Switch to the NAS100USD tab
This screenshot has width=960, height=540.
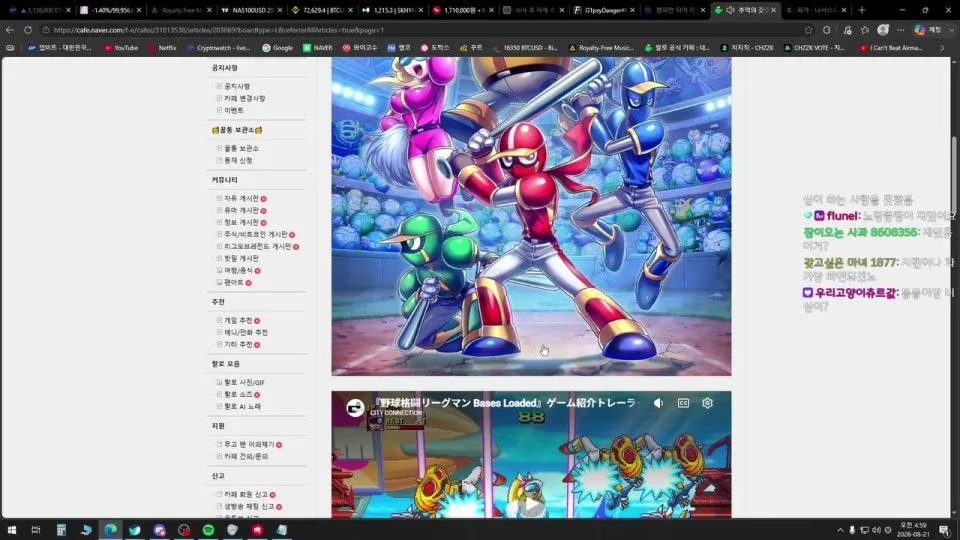[251, 10]
